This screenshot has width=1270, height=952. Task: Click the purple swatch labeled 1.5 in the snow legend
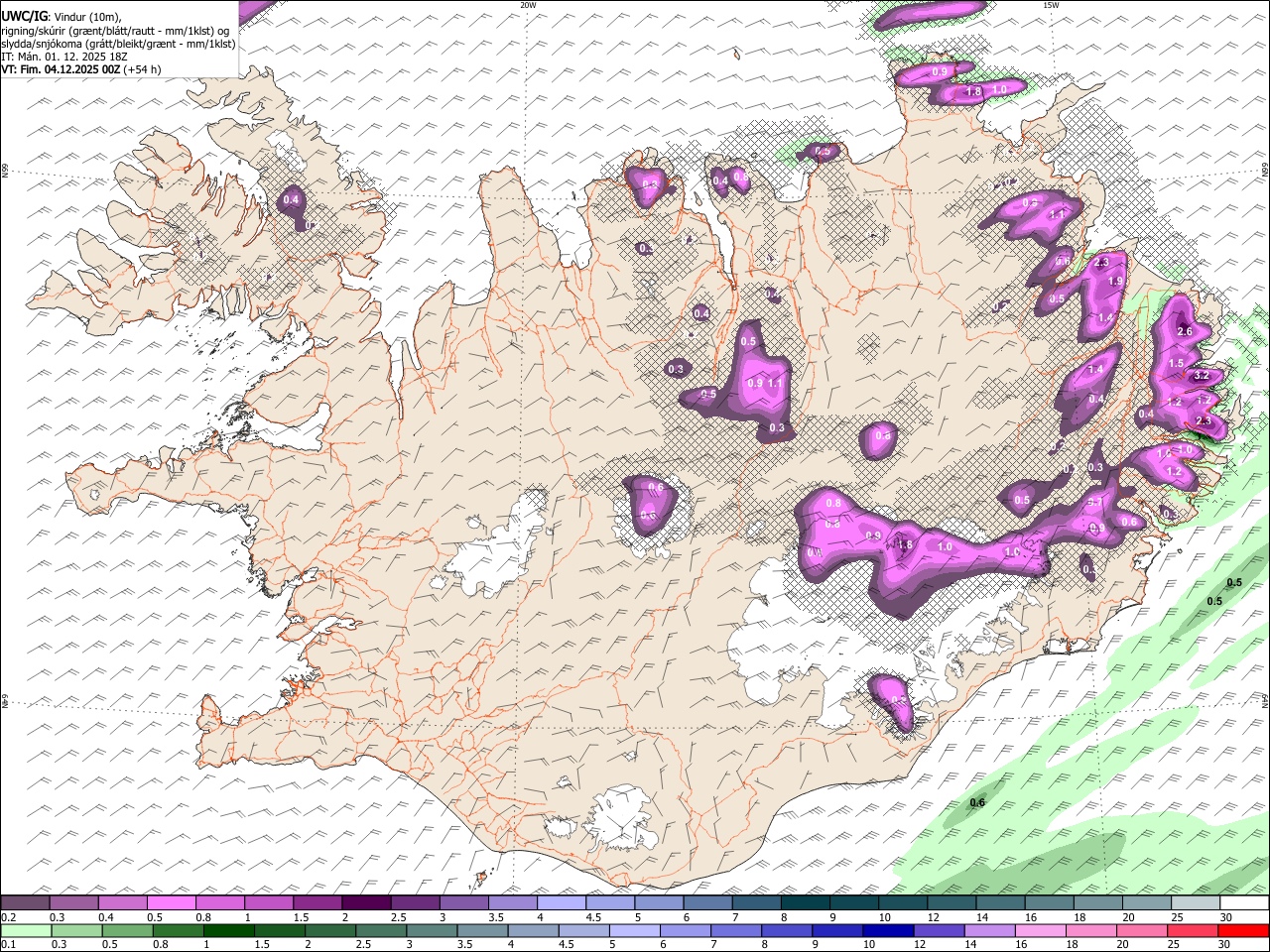pyautogui.click(x=317, y=902)
